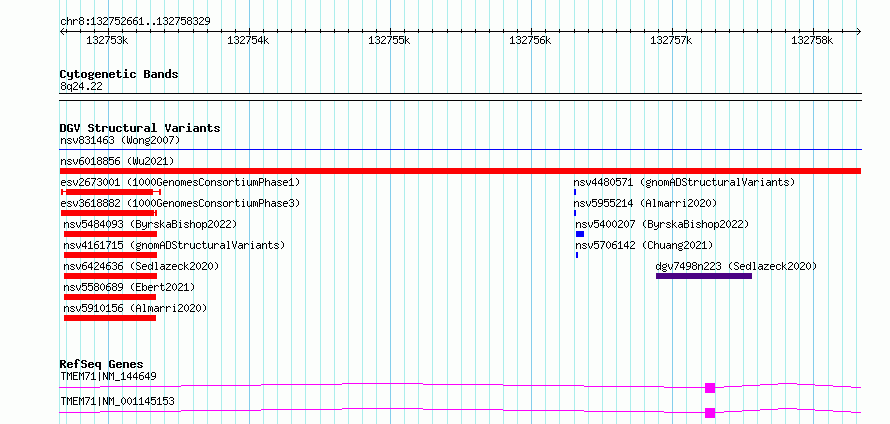Open esv2673001 1000GenomesConsortiumPhase1 label
This screenshot has height=424, width=890.
click(180, 182)
